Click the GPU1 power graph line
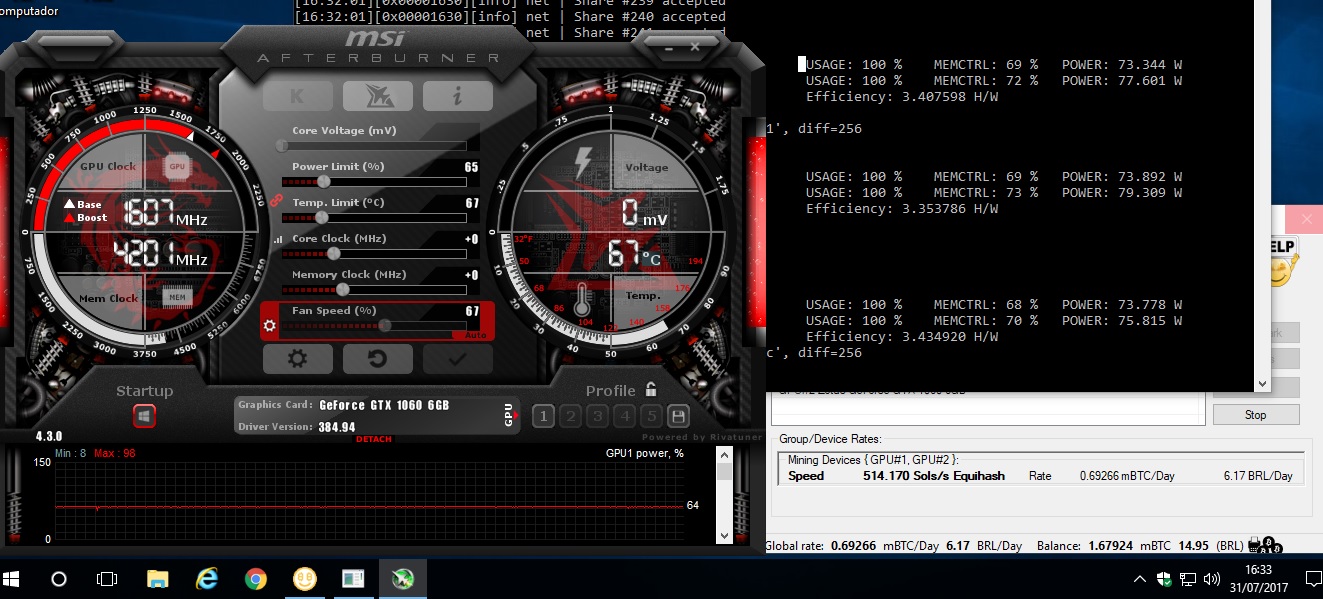The image size is (1323, 599). 368,507
